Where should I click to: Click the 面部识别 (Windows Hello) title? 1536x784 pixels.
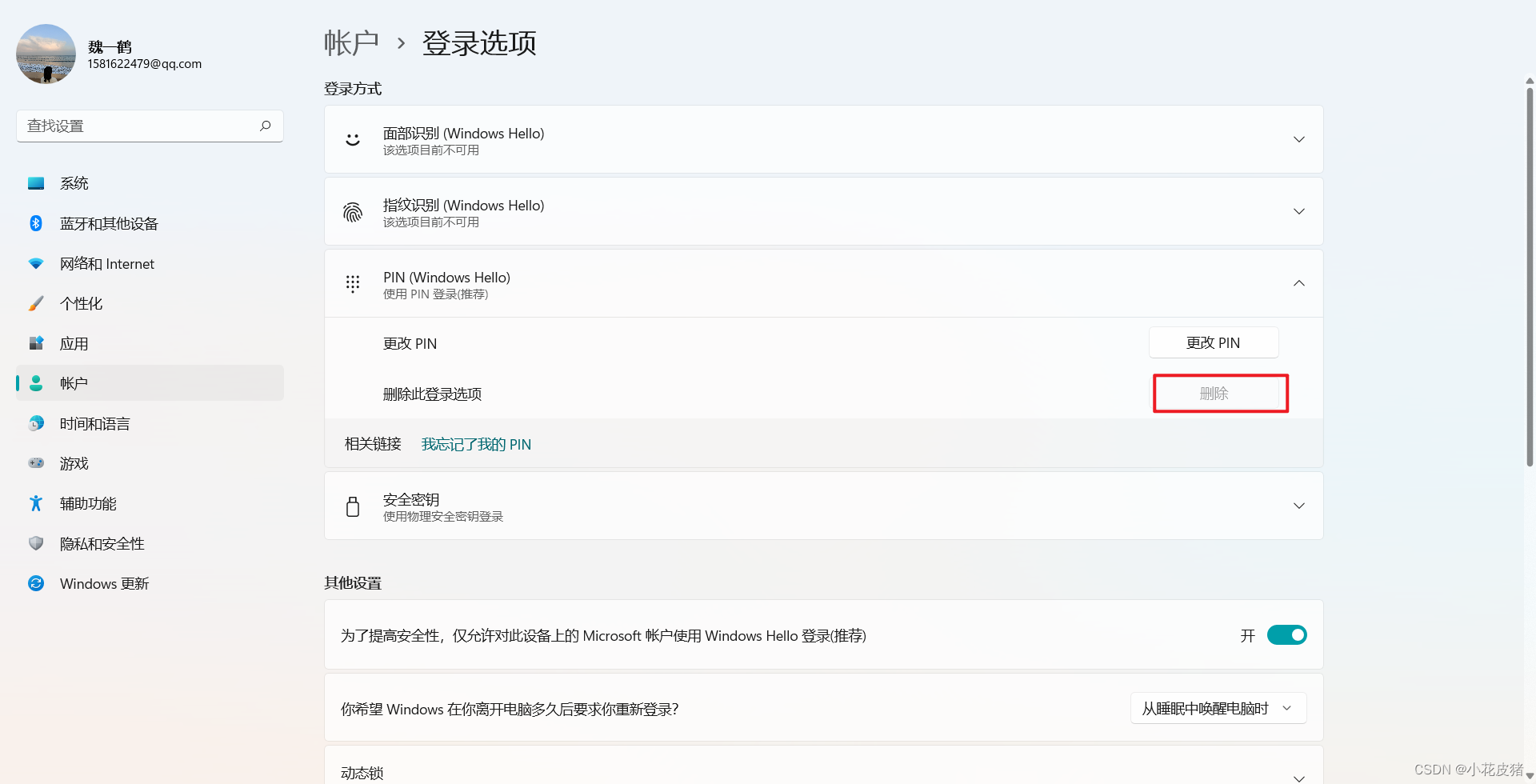[464, 133]
